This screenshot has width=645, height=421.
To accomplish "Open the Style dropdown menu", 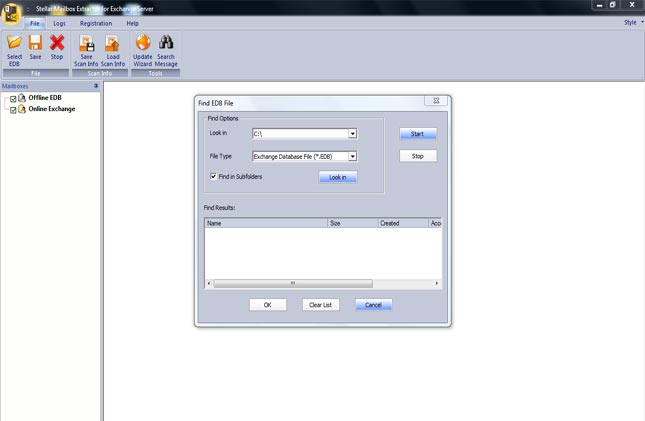I will point(633,22).
